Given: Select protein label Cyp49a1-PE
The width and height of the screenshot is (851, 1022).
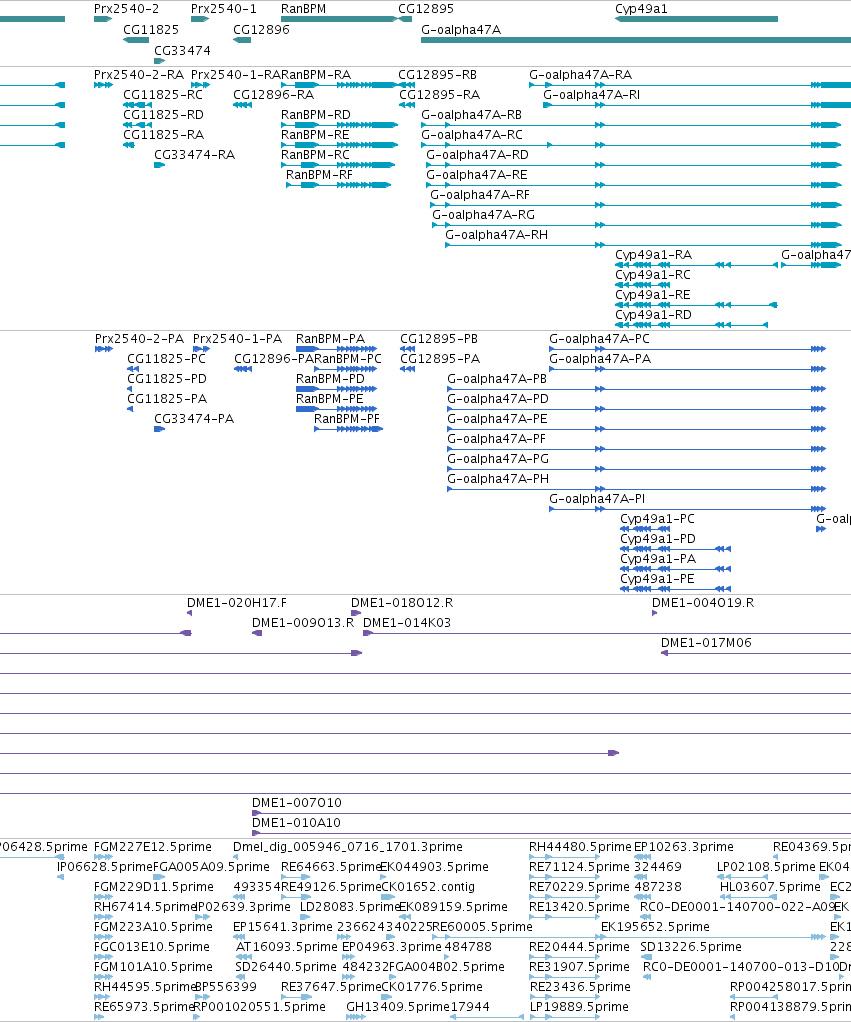Looking at the screenshot, I should click(x=657, y=579).
